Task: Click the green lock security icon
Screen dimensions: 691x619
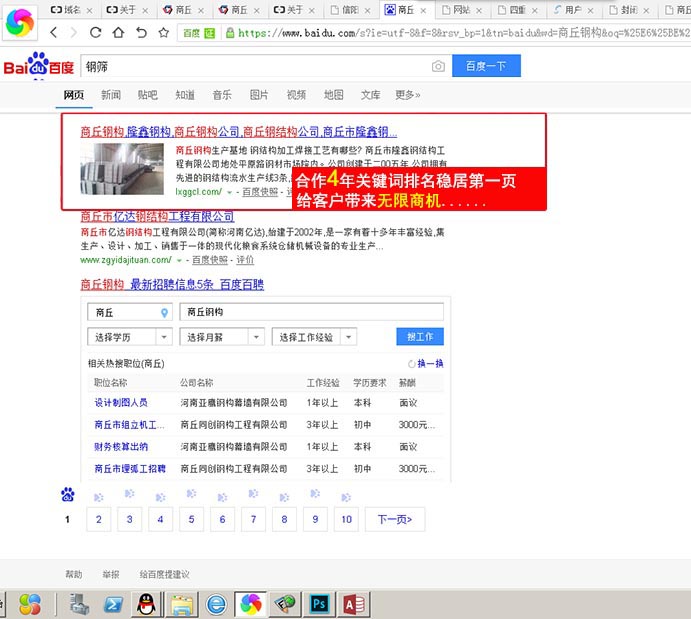Action: click(x=230, y=33)
